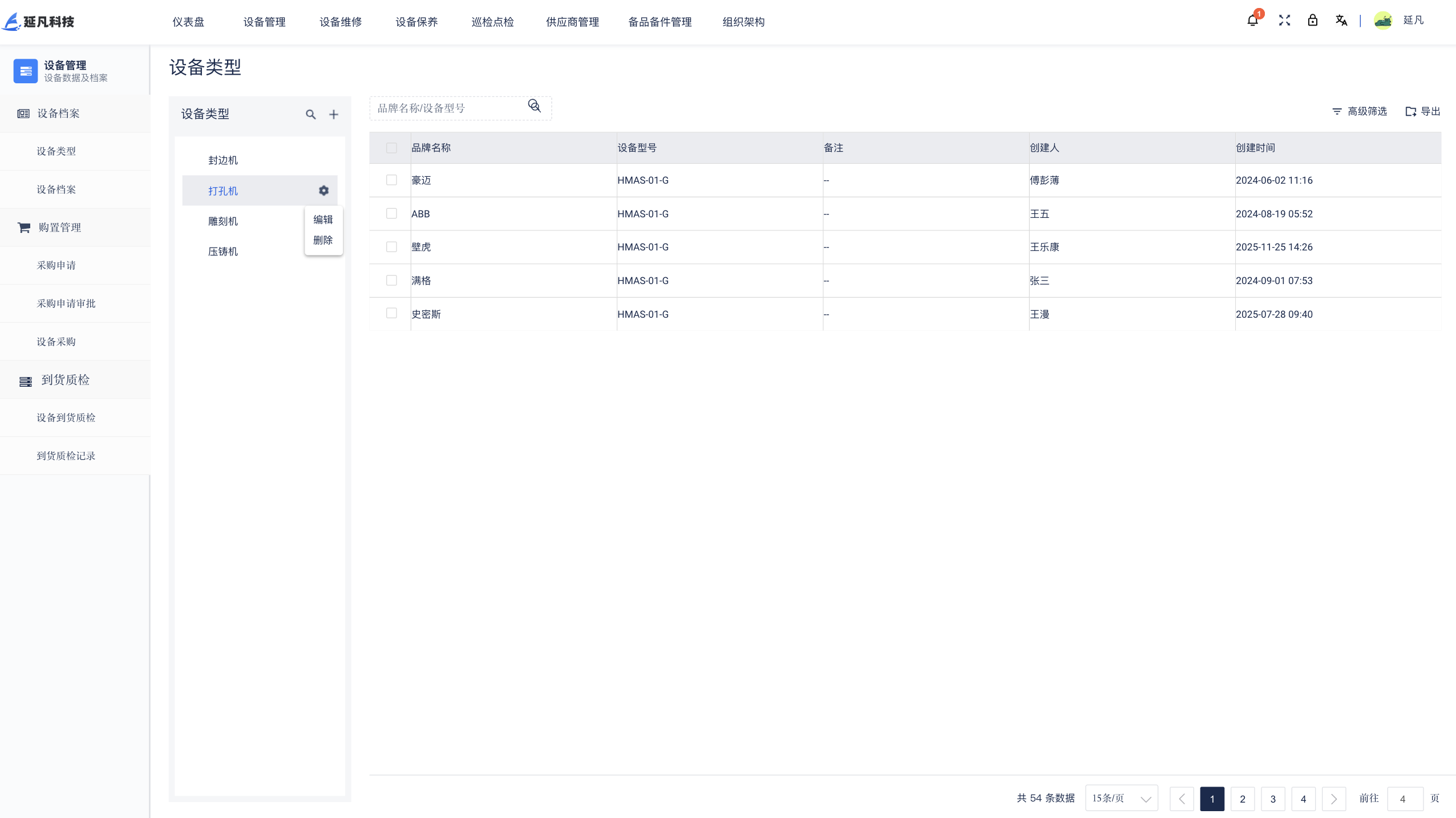This screenshot has height=818, width=1456.
Task: Click the gear icon beside 打孔机
Action: (x=323, y=191)
